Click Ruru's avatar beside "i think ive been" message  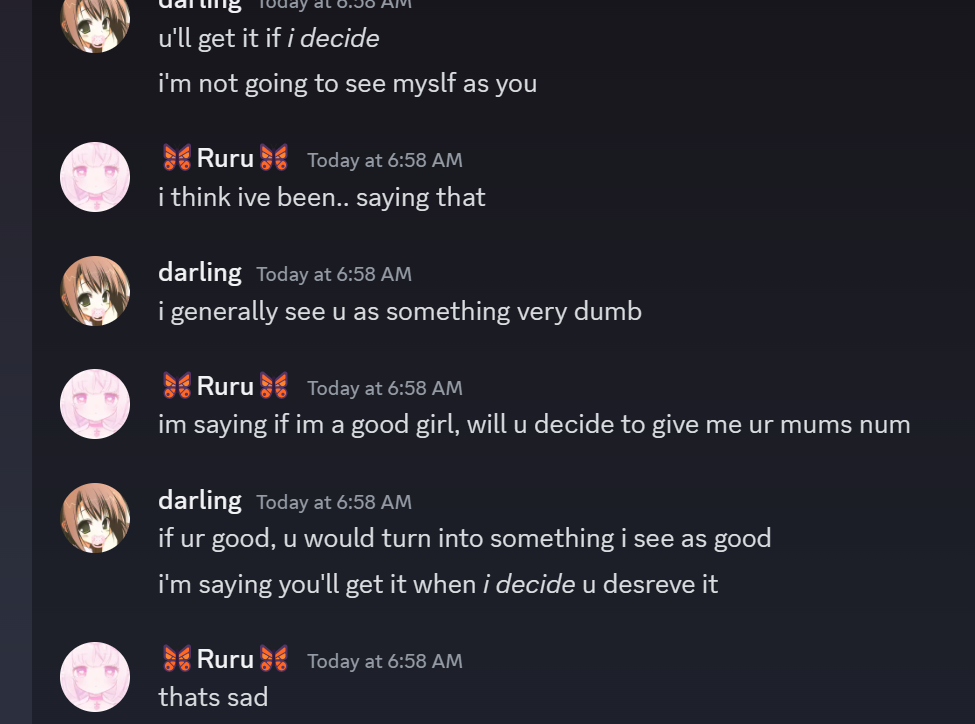(x=95, y=177)
